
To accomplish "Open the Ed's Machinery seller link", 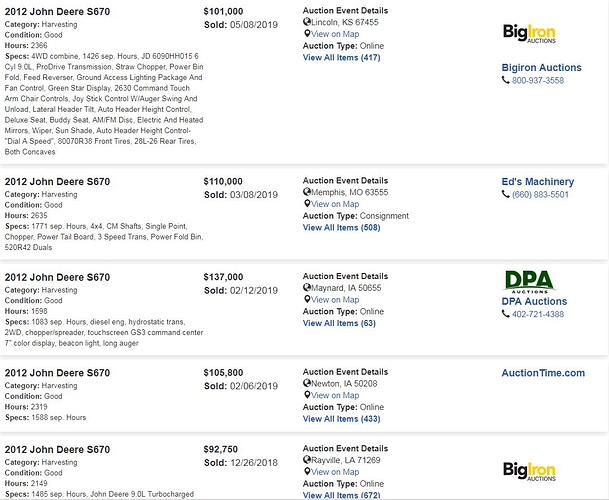I will [538, 182].
